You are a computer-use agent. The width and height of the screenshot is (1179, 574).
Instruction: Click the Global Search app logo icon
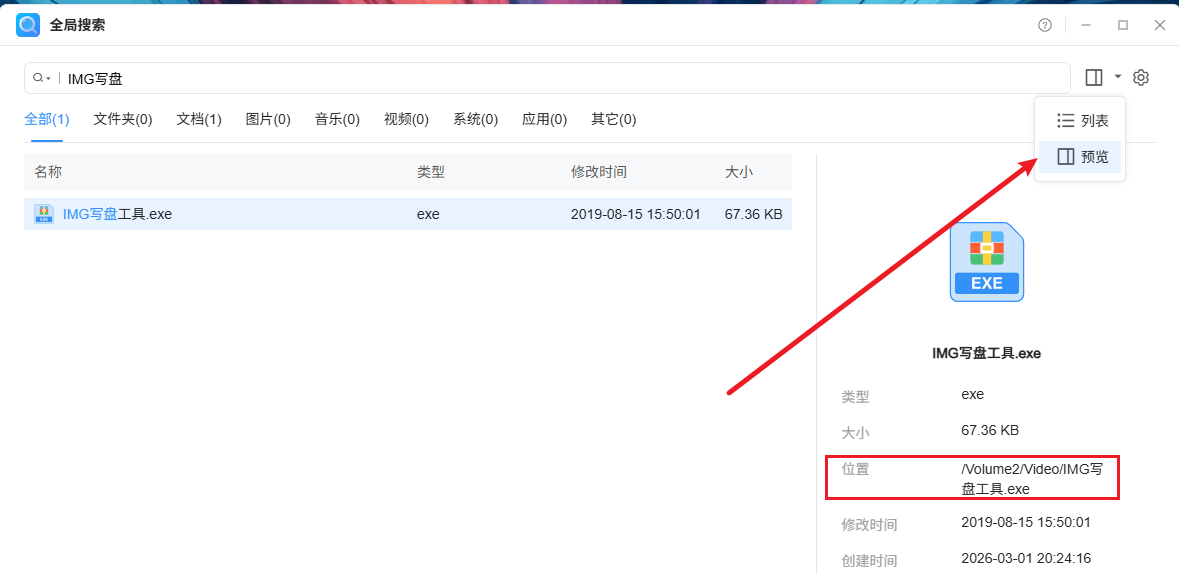[28, 25]
